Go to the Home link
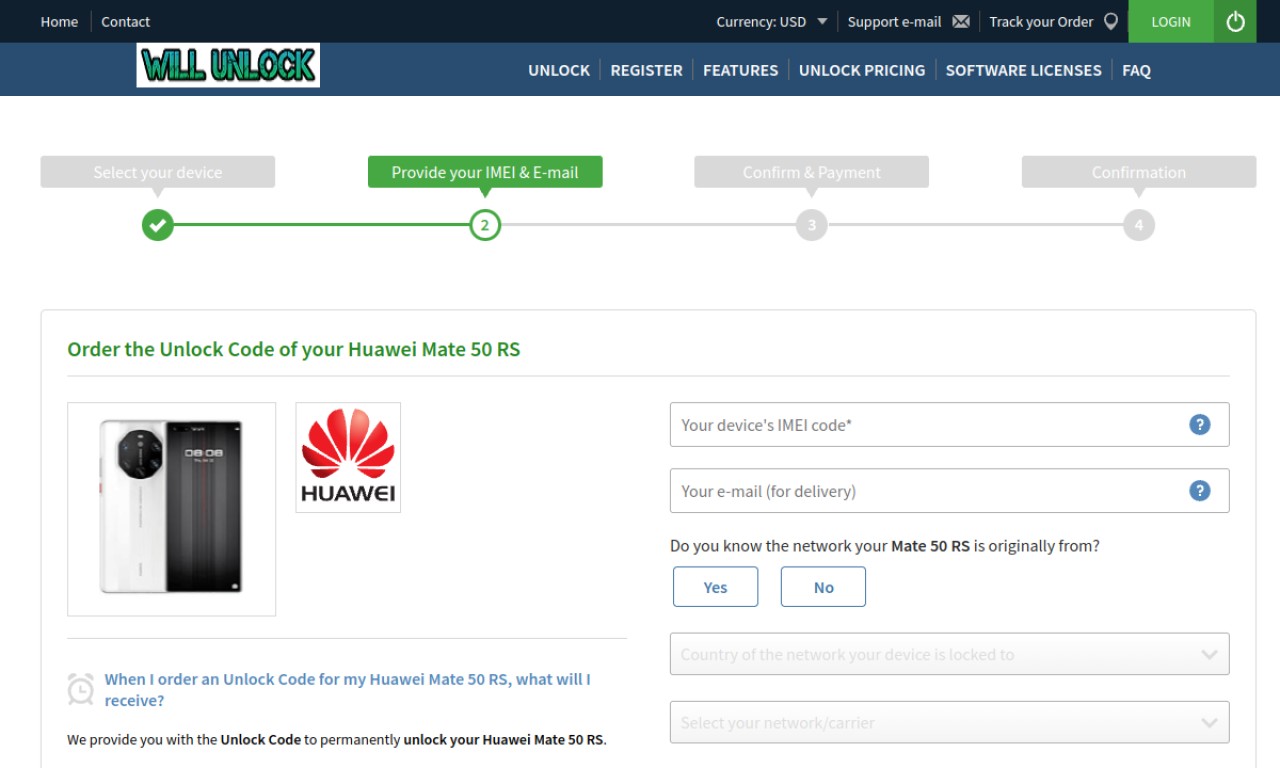Viewport: 1280px width, 768px height. [x=59, y=21]
